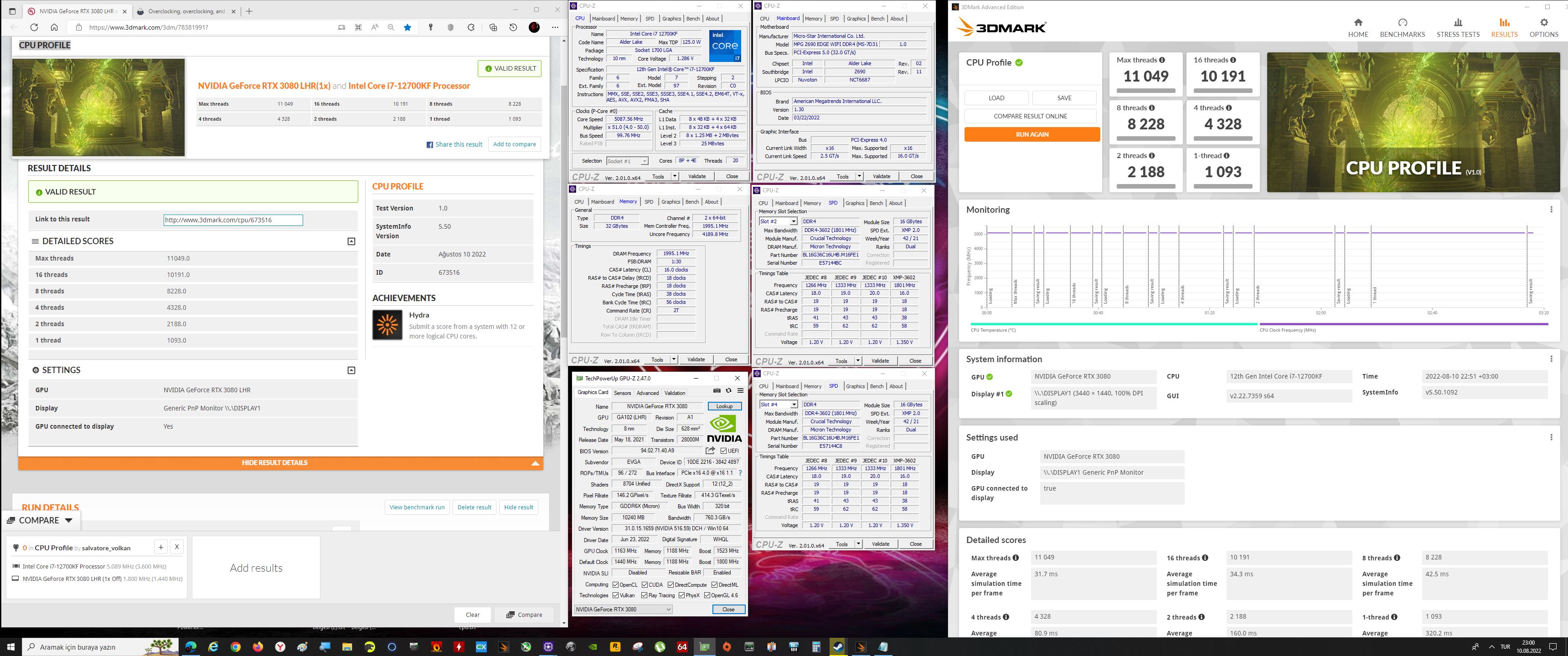
Task: Take GPU-Z screenshot with camera icon
Action: 717,391
